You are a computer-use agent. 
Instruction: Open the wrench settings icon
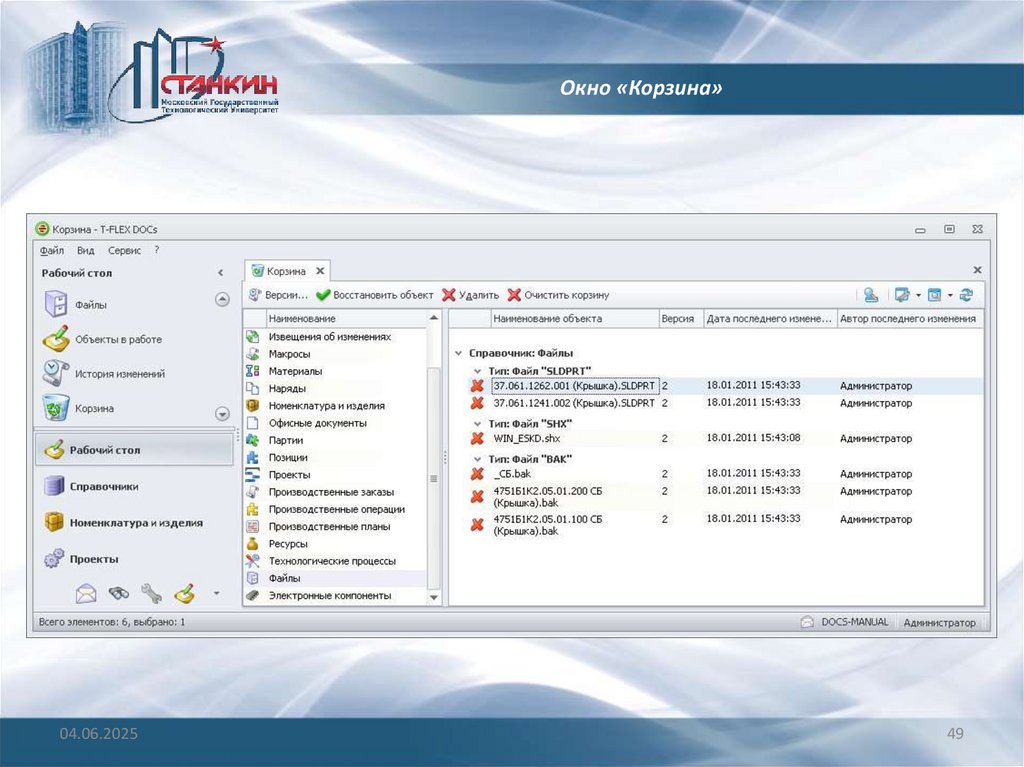click(x=152, y=593)
